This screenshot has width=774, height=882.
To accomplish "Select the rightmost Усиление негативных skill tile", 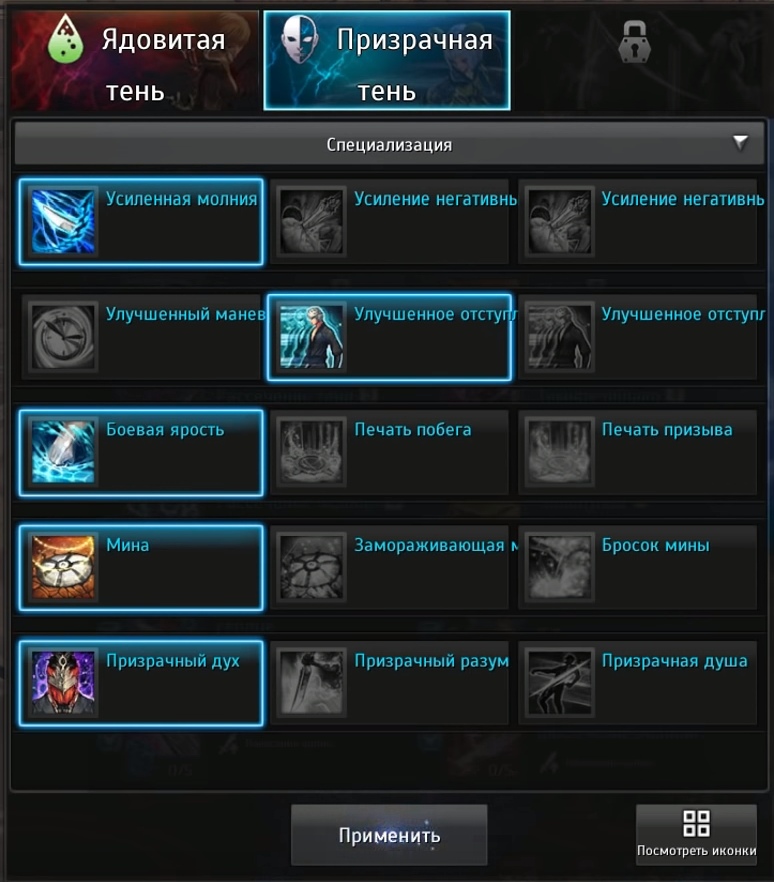I will click(638, 222).
